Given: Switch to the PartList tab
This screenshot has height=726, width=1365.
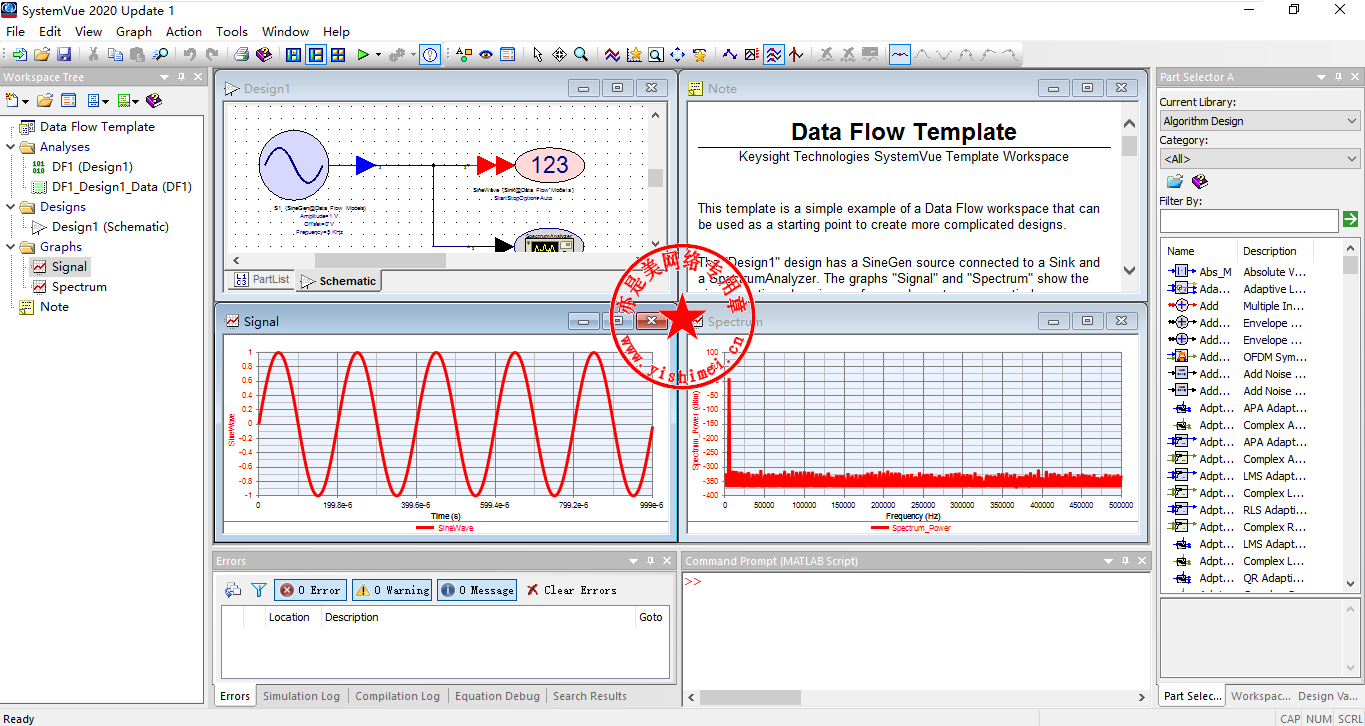Looking at the screenshot, I should click(264, 280).
